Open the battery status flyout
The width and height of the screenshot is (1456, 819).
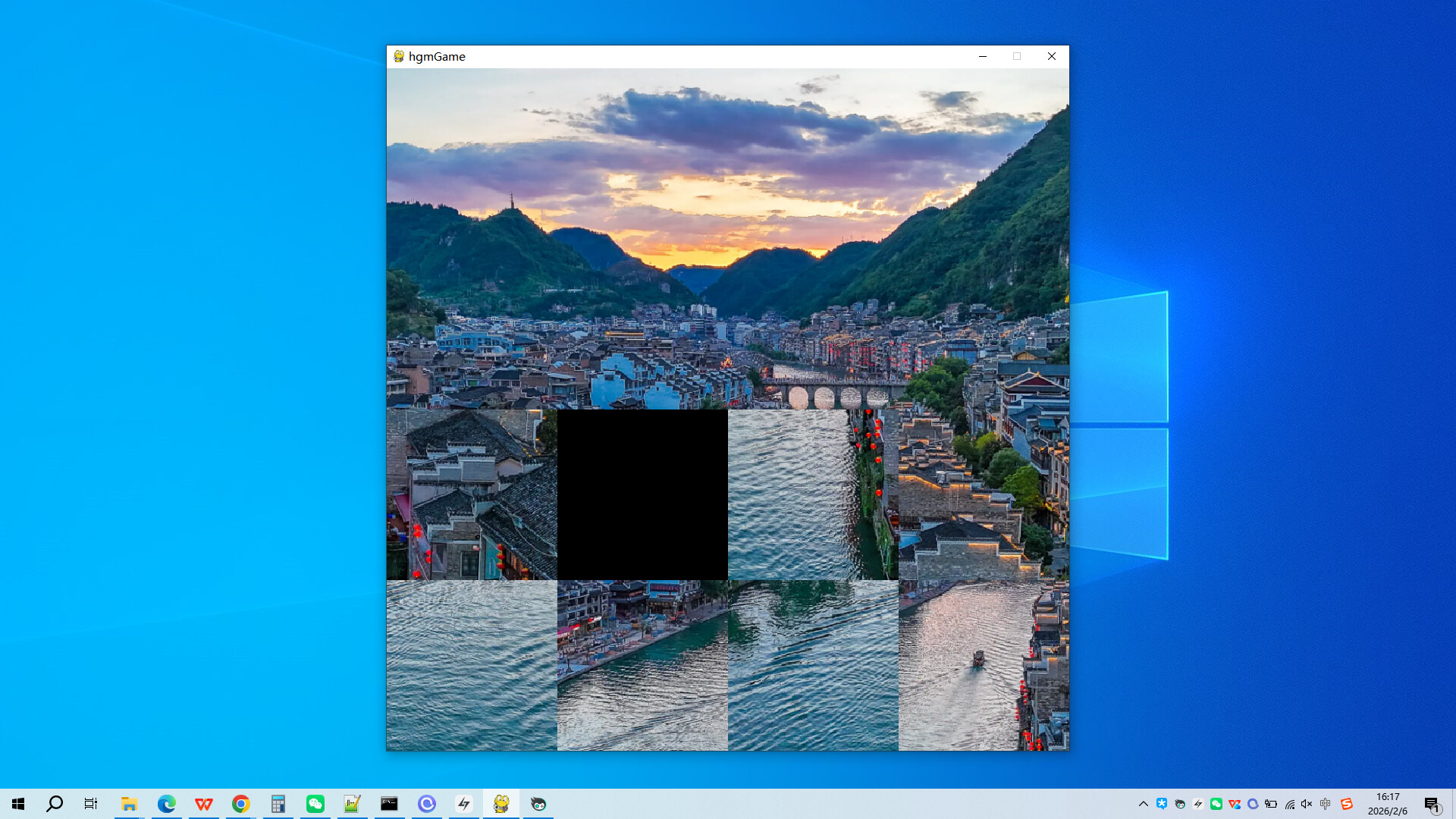tap(1272, 804)
